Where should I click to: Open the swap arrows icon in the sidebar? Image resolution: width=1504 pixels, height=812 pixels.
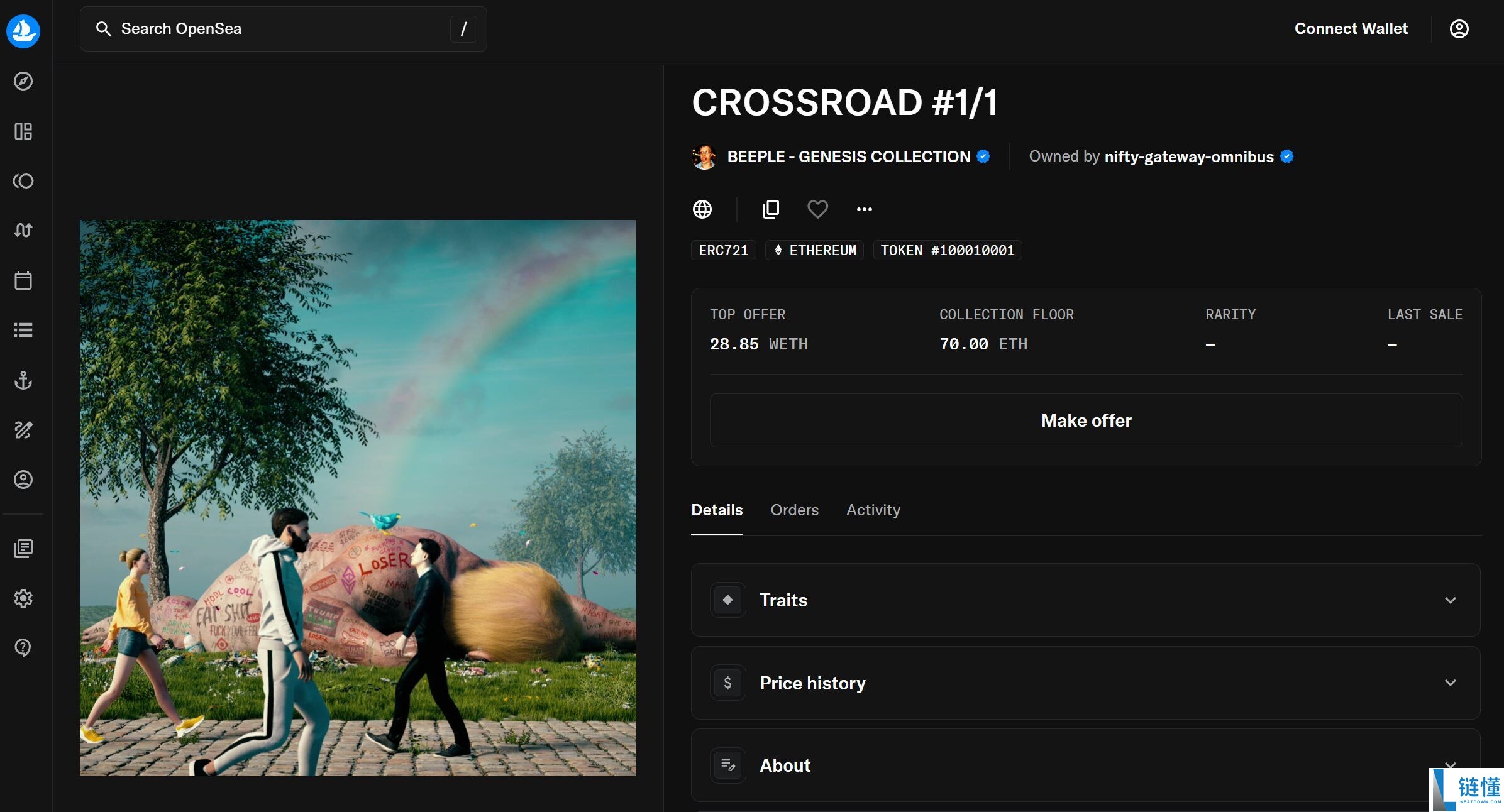pos(23,230)
